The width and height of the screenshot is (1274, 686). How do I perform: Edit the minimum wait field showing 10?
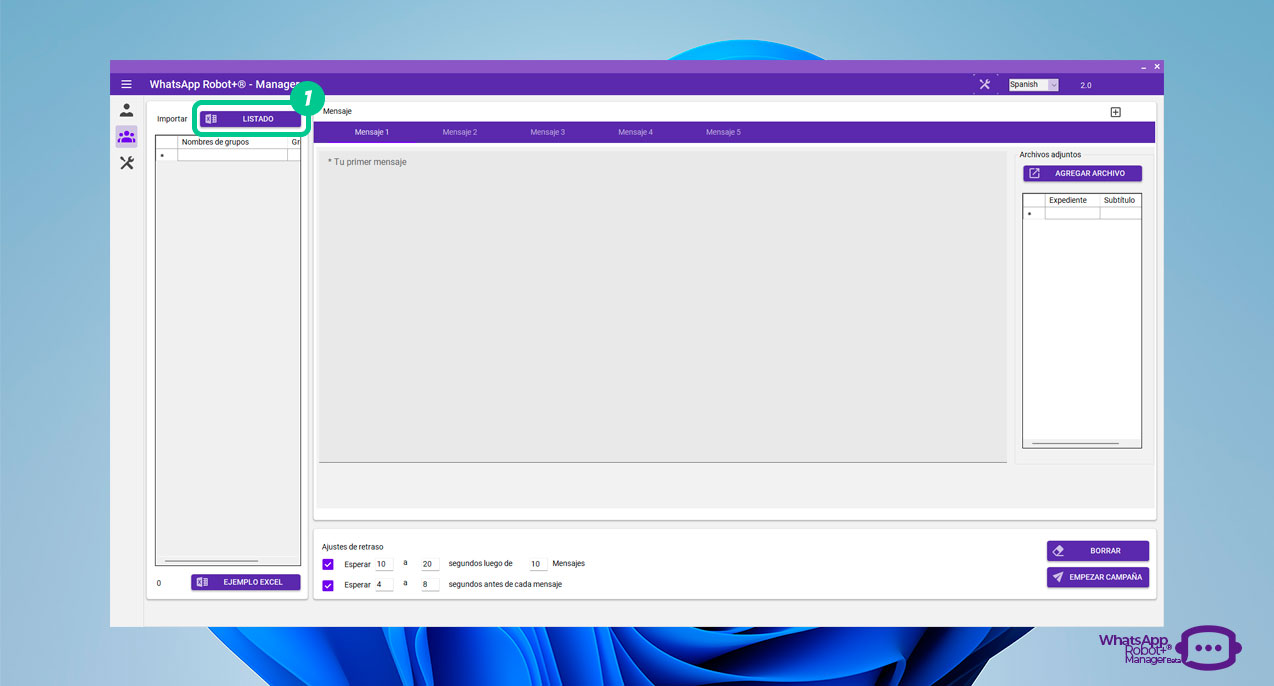point(384,564)
